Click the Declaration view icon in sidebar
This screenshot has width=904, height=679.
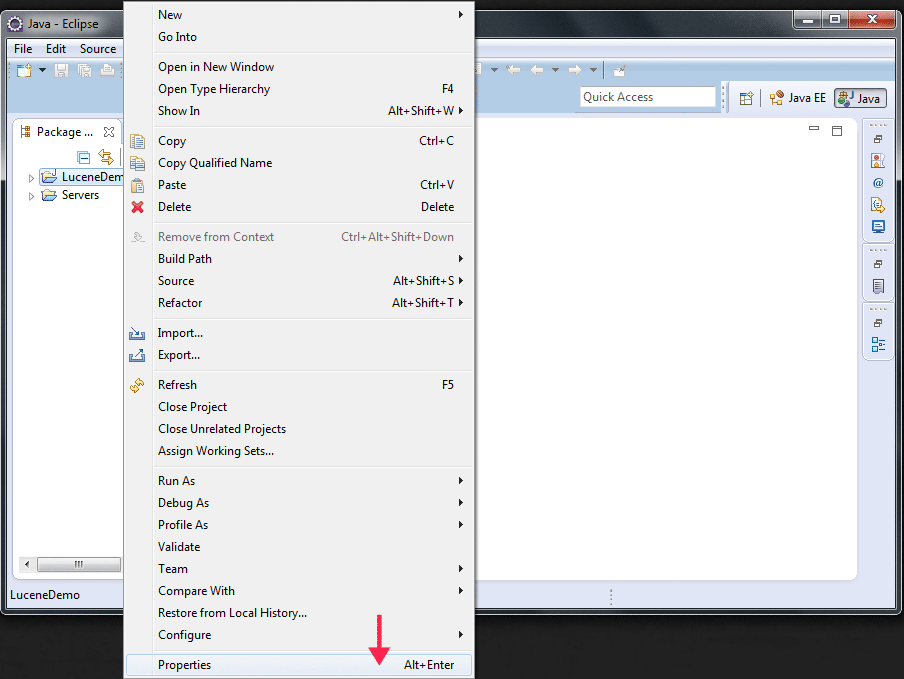878,205
